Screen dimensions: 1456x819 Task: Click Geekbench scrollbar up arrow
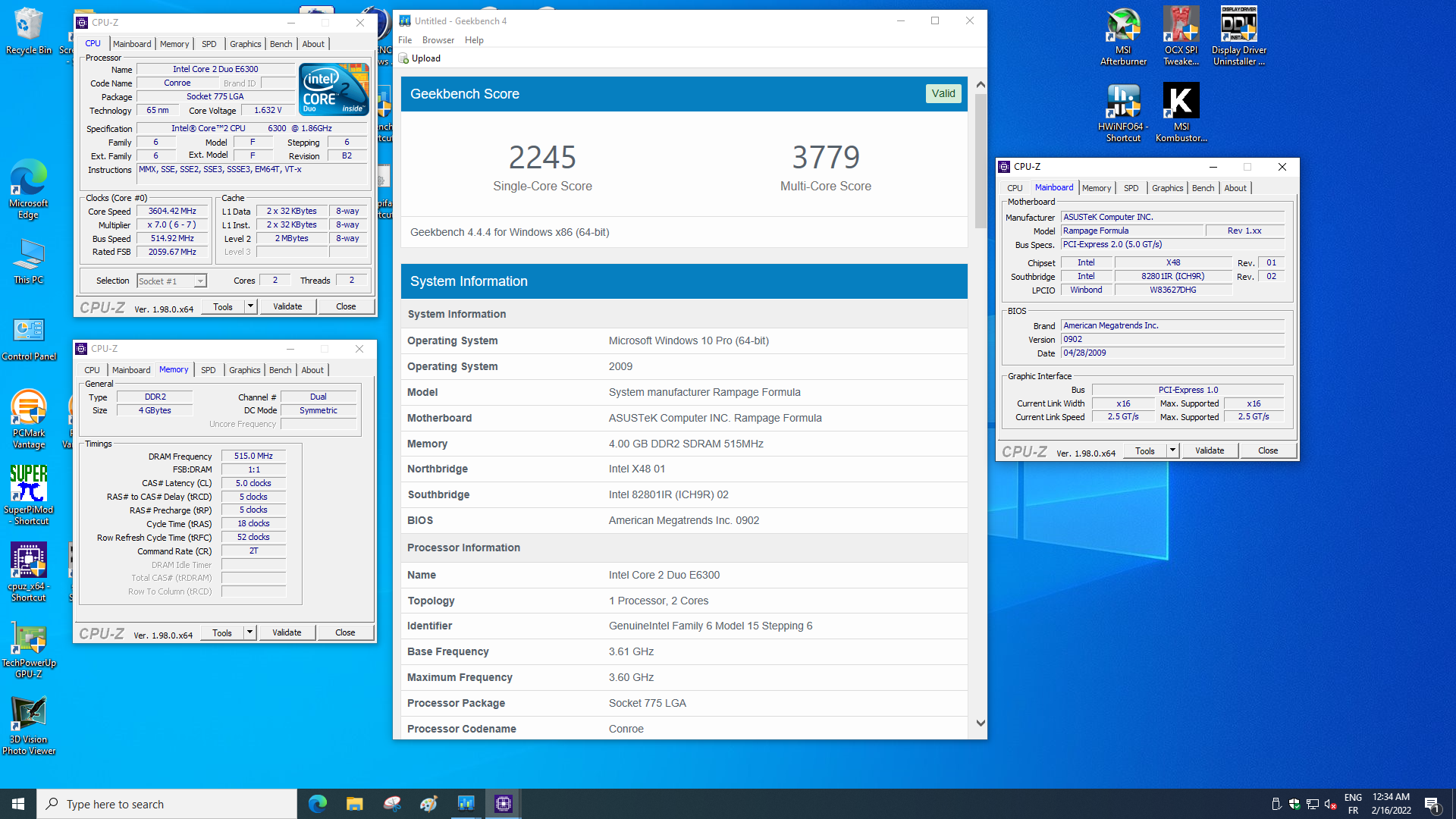point(981,84)
